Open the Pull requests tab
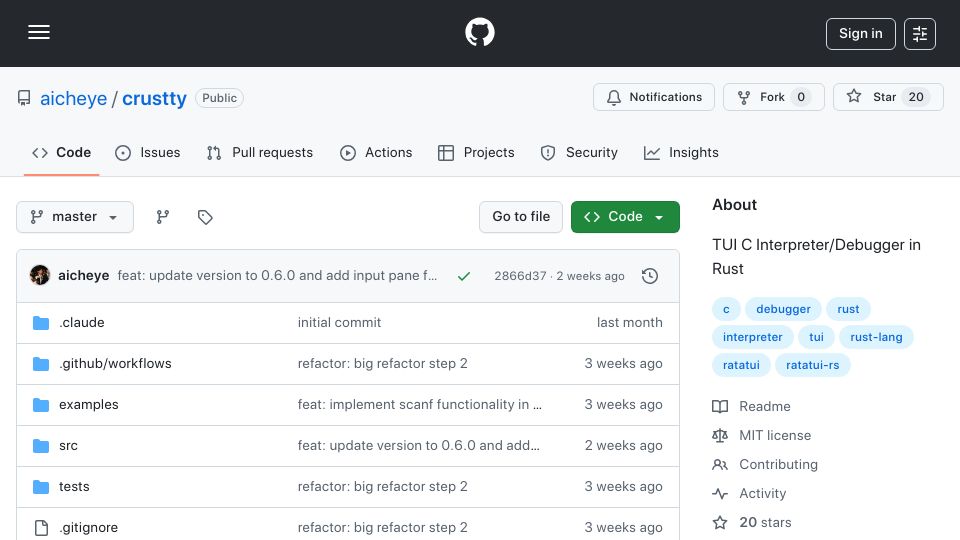This screenshot has height=540, width=960. click(x=260, y=152)
